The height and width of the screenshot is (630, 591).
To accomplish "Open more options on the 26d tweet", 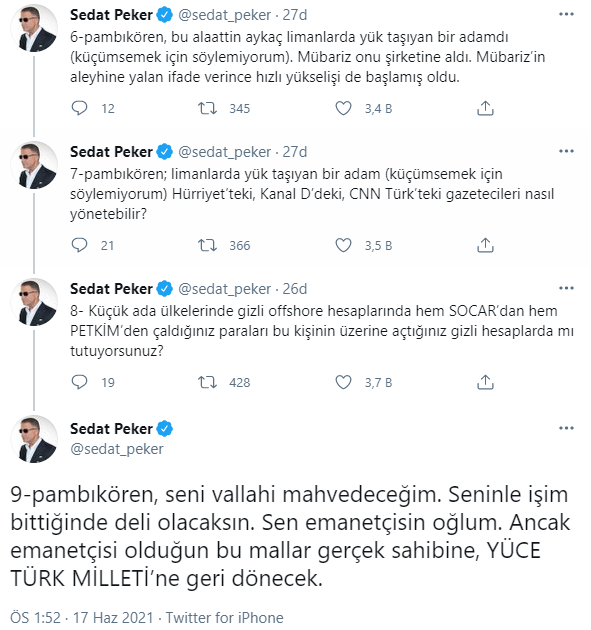I will [566, 288].
